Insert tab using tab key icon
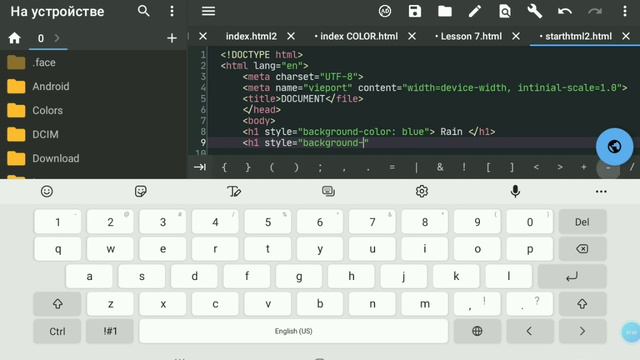The height and width of the screenshot is (360, 640). tap(200, 167)
